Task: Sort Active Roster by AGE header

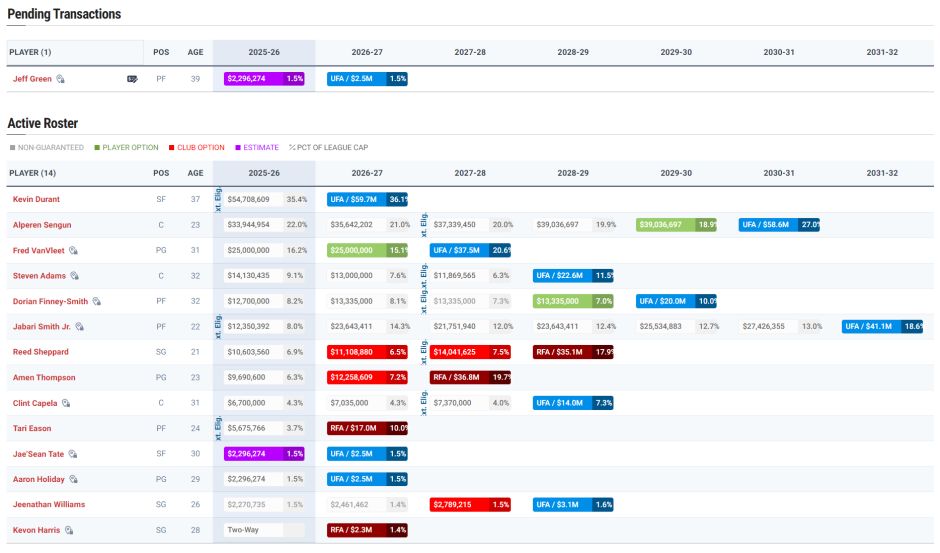Action: pyautogui.click(x=195, y=173)
